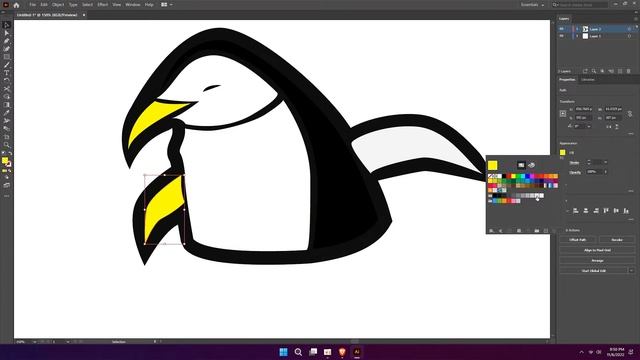
Task: Click the X position input field
Action: coord(584,109)
